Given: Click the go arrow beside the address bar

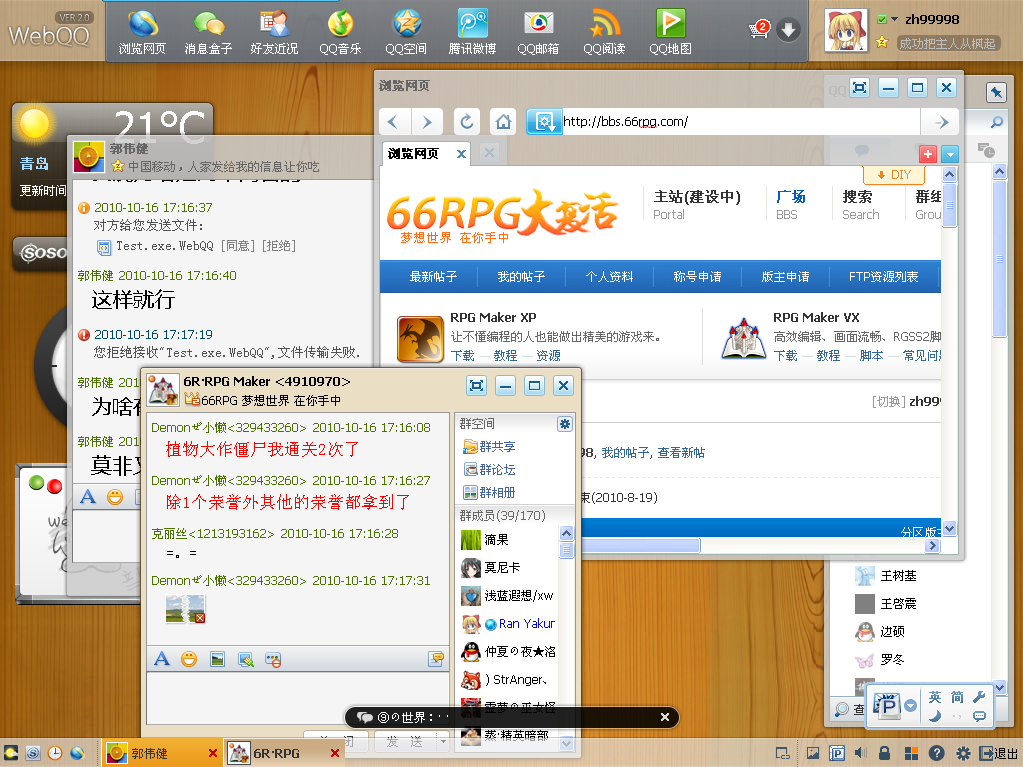Looking at the screenshot, I should pos(941,122).
